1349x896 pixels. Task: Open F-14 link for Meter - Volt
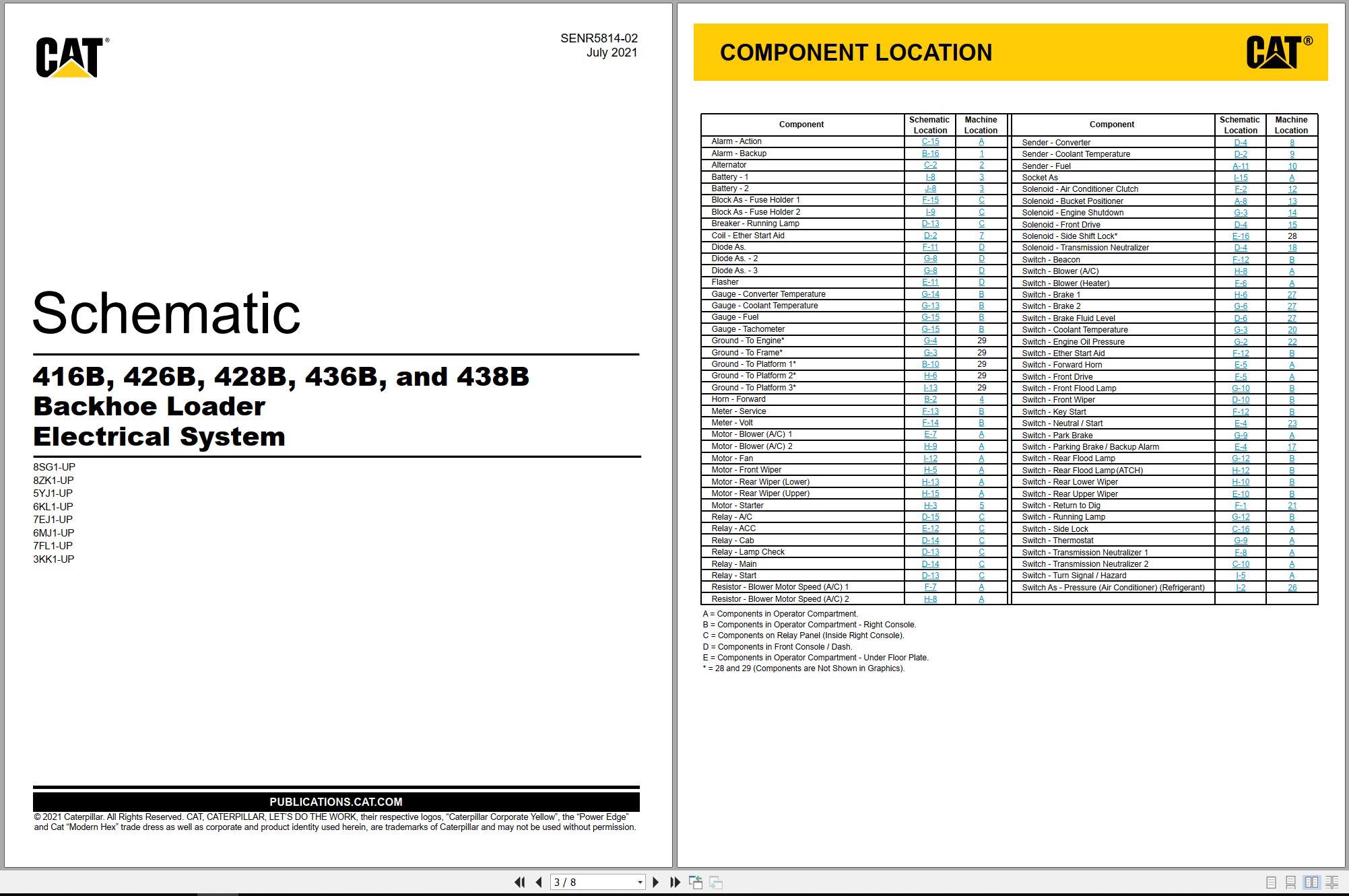[930, 423]
